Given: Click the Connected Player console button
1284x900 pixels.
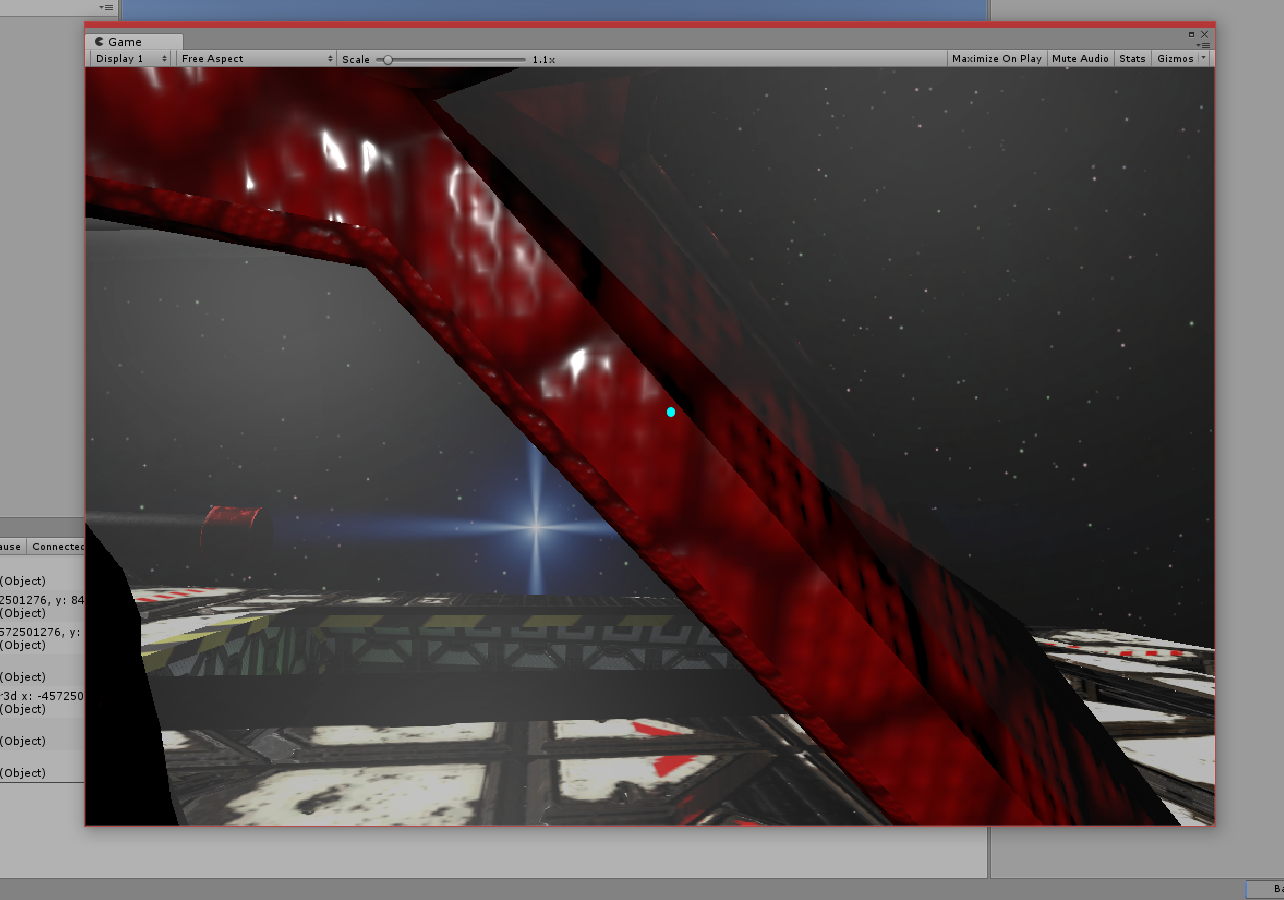Looking at the screenshot, I should [x=57, y=547].
